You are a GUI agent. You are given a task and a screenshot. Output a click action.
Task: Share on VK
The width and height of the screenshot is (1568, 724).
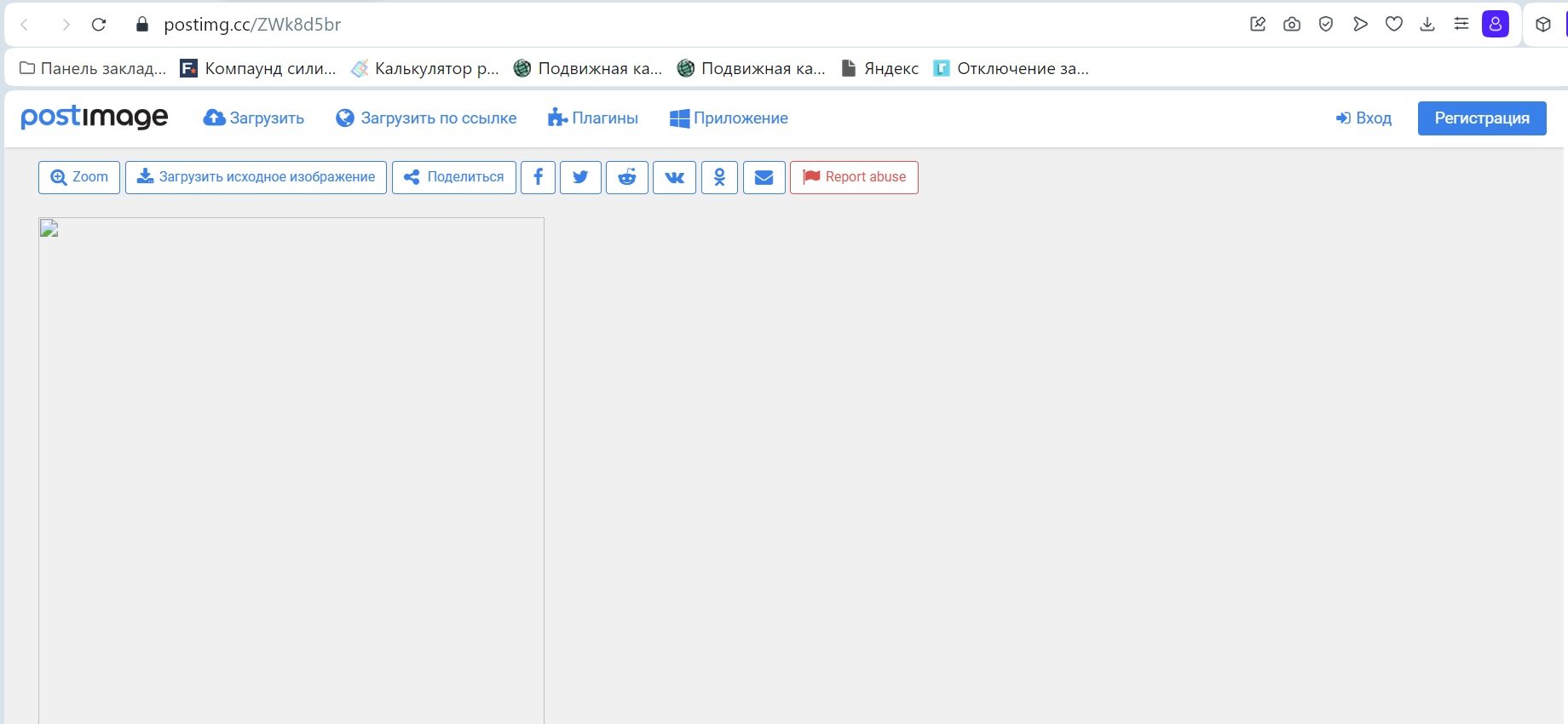[x=674, y=177]
